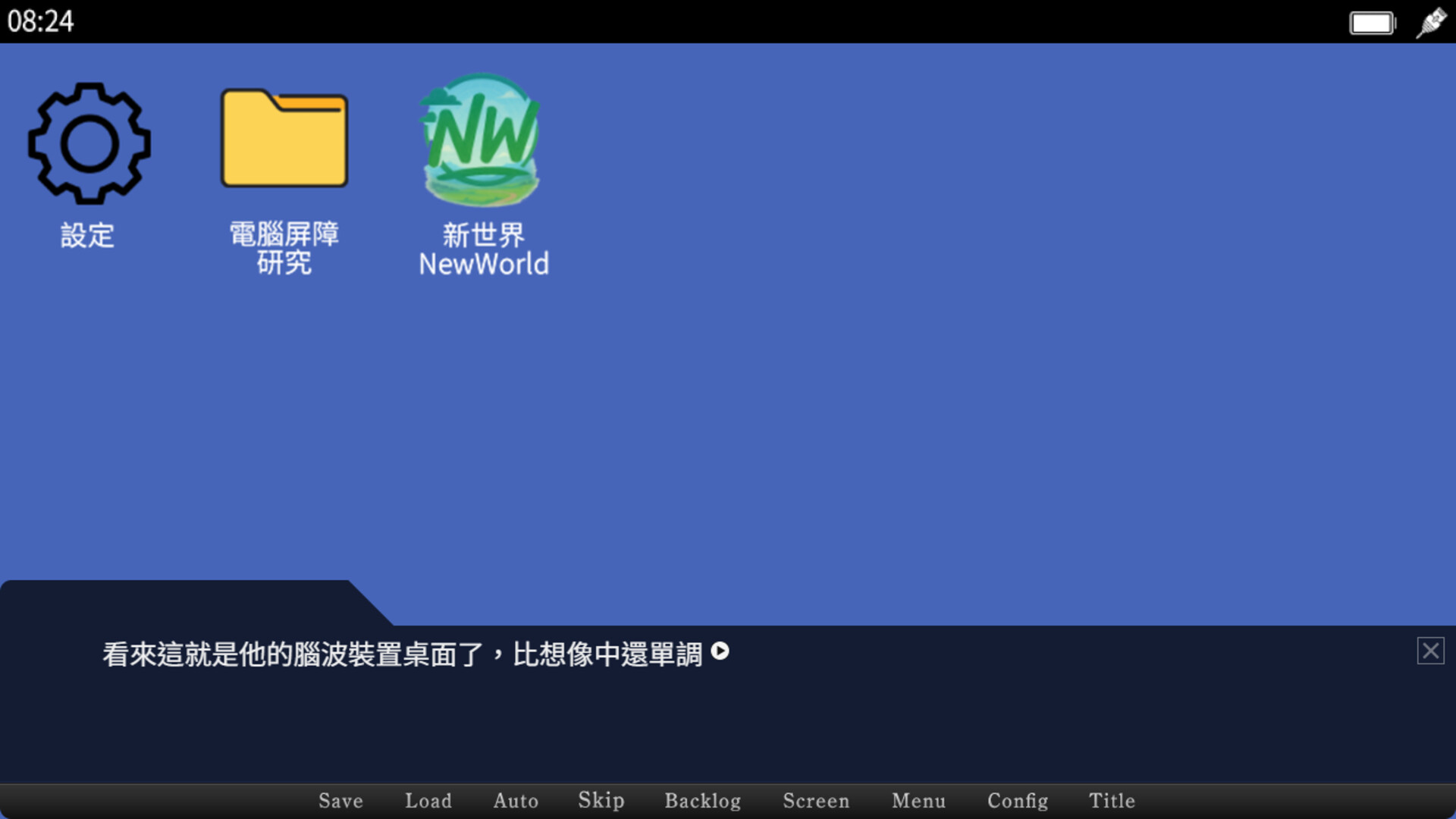Click the battery indicator icon
This screenshot has height=819, width=1456.
[1372, 23]
